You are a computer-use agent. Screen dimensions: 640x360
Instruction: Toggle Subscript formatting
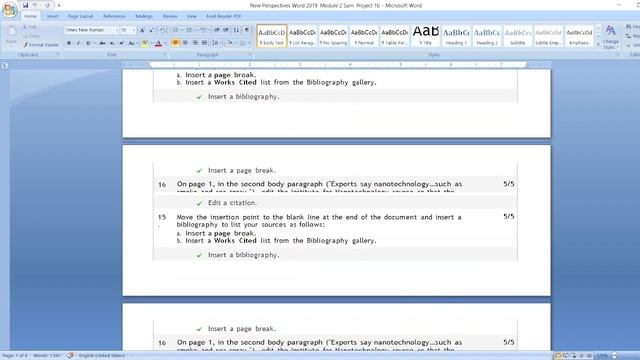[x=112, y=43]
